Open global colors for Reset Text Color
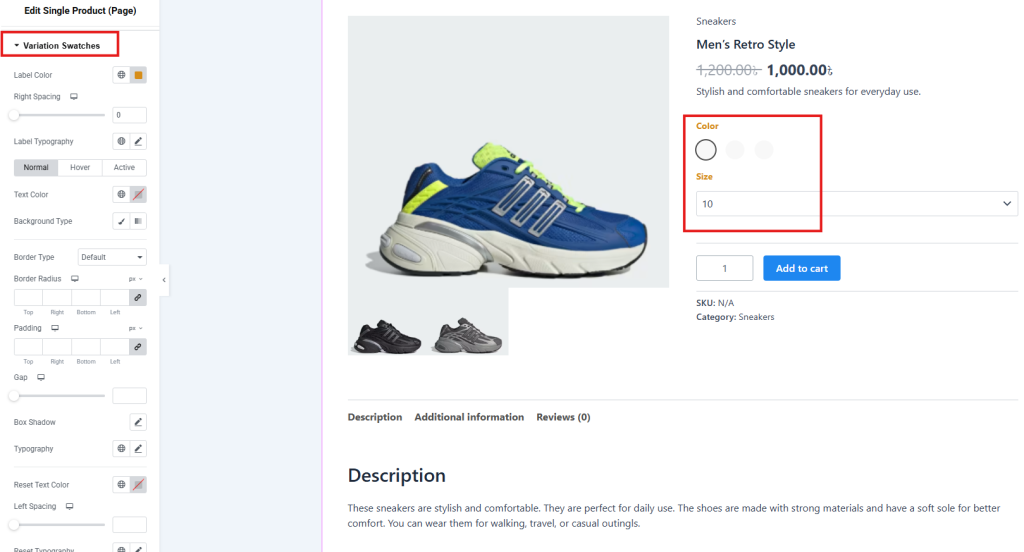 coord(121,485)
